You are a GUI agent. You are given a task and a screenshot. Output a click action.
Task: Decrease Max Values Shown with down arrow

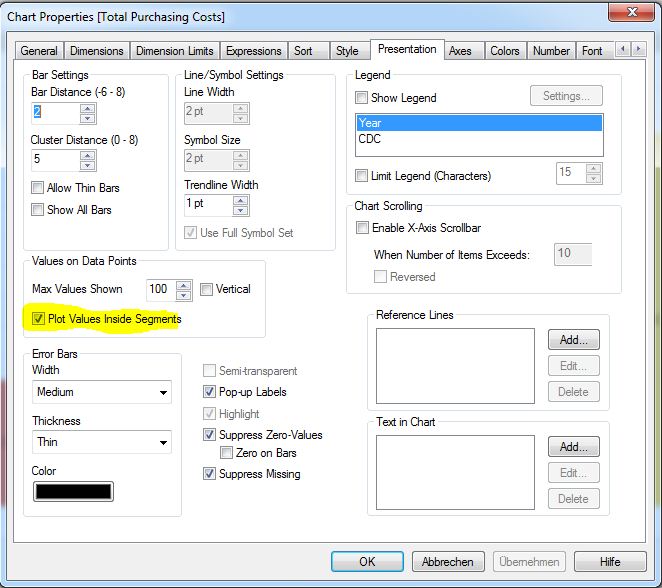coord(184,295)
